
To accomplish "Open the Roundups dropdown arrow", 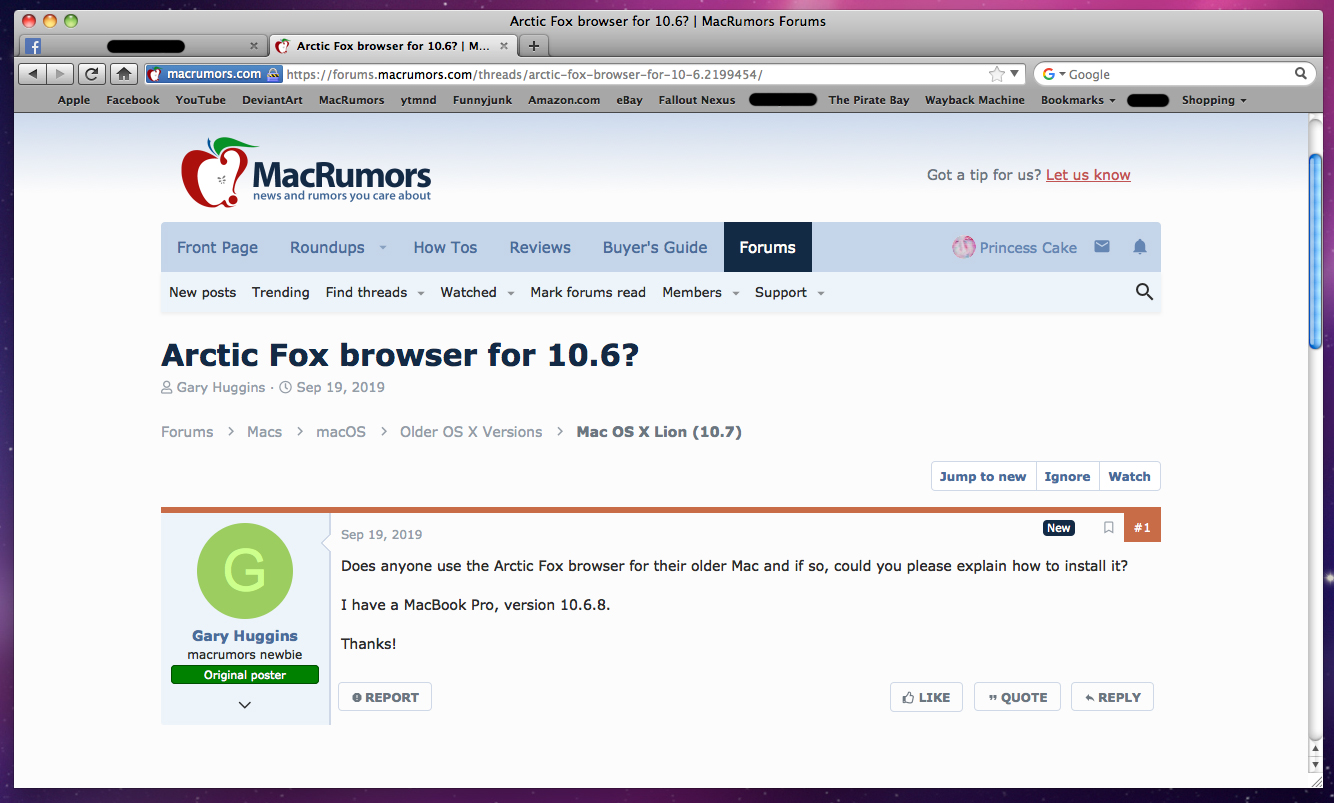I will coord(382,248).
